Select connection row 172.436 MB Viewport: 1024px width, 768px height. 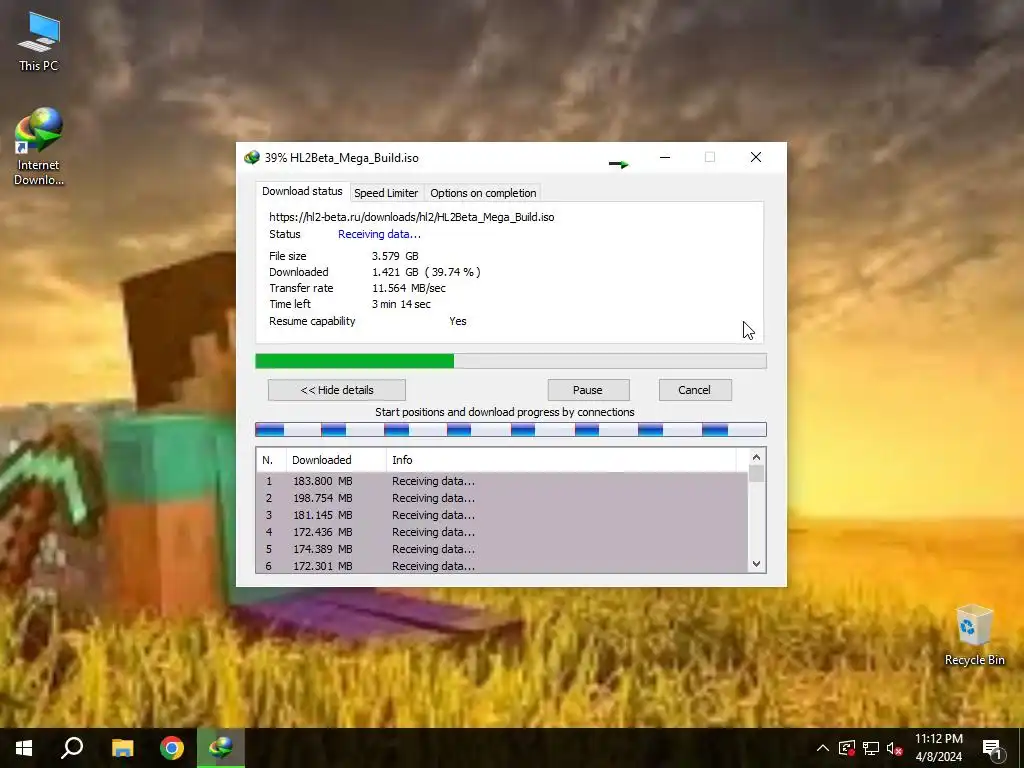click(x=502, y=532)
